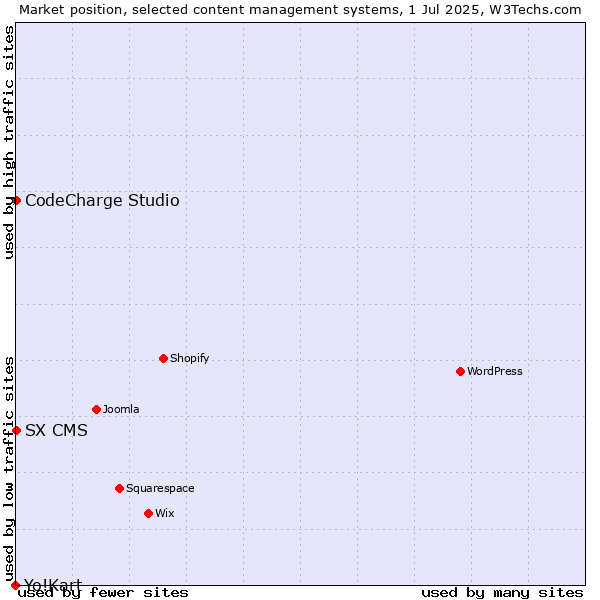600x600 pixels.
Task: Select the SX CMS red marker
Action: [16, 430]
